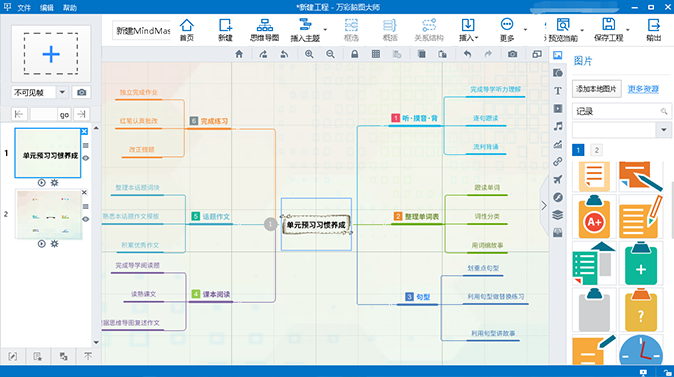
Task: Click the undo arrow icon
Action: 467,54
